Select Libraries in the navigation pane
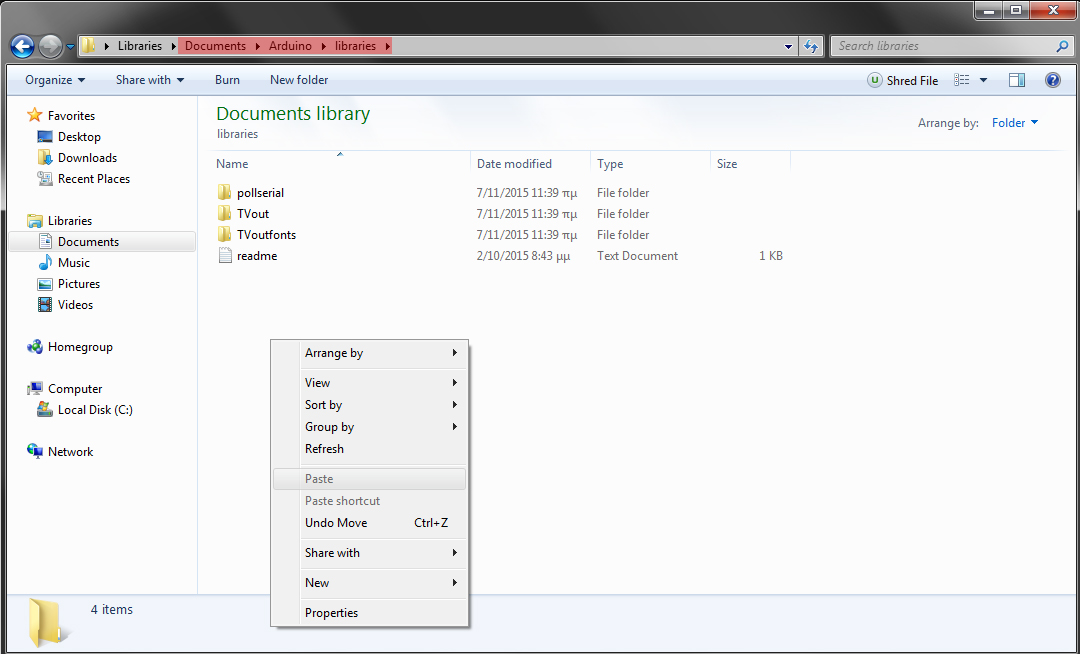The image size is (1080, 654). pos(70,221)
